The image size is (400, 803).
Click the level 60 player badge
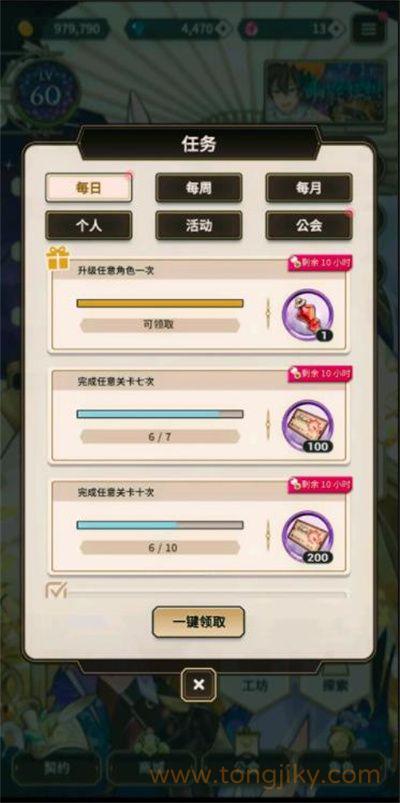pyautogui.click(x=45, y=93)
